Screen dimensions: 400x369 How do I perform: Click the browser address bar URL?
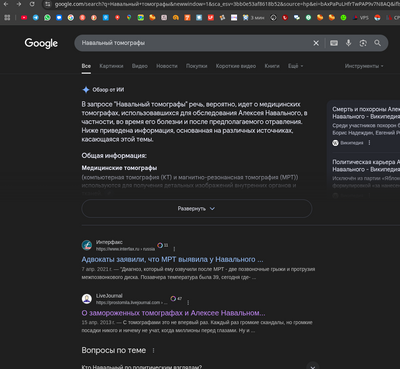227,4
